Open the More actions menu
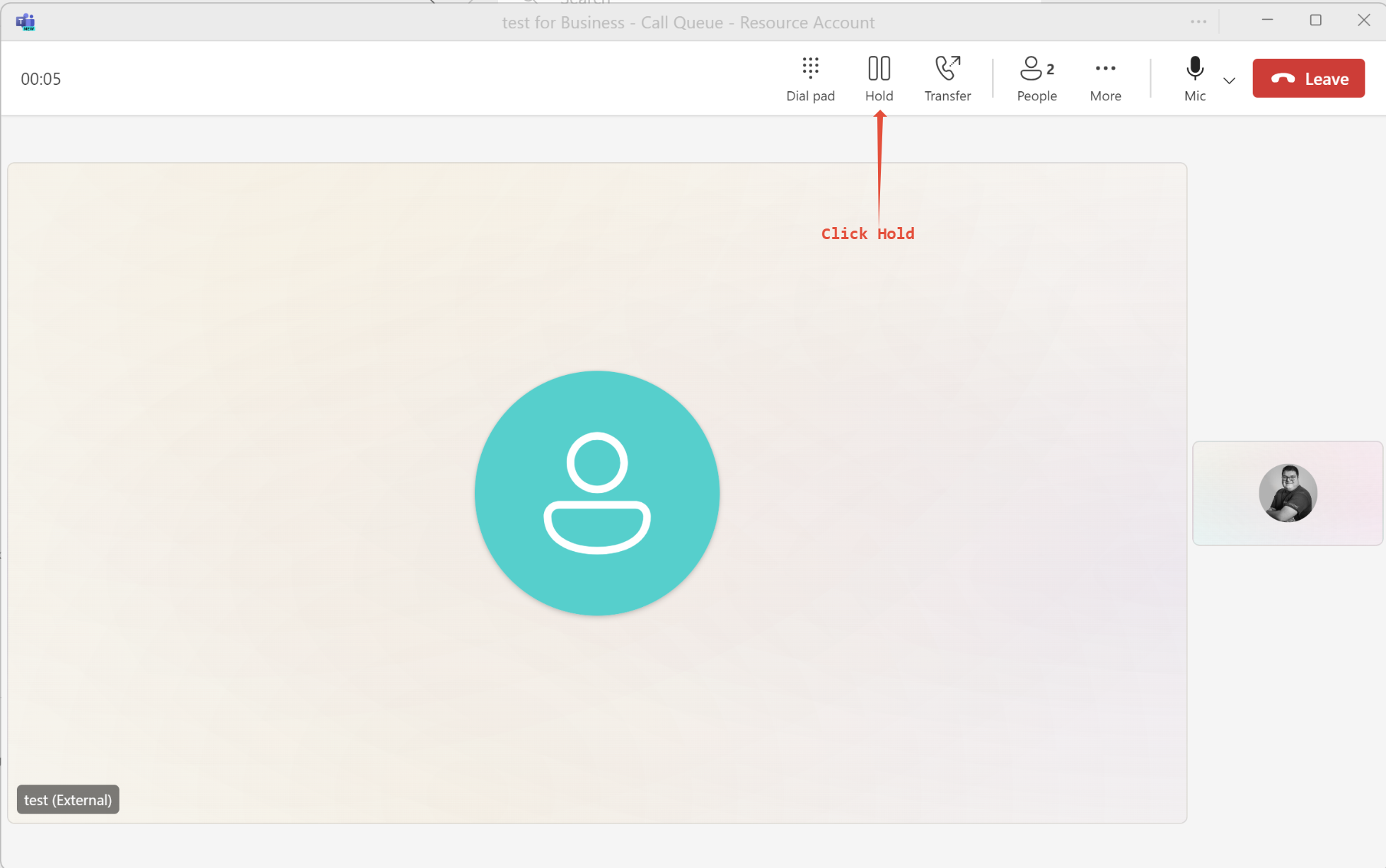Image resolution: width=1386 pixels, height=868 pixels. click(x=1105, y=79)
